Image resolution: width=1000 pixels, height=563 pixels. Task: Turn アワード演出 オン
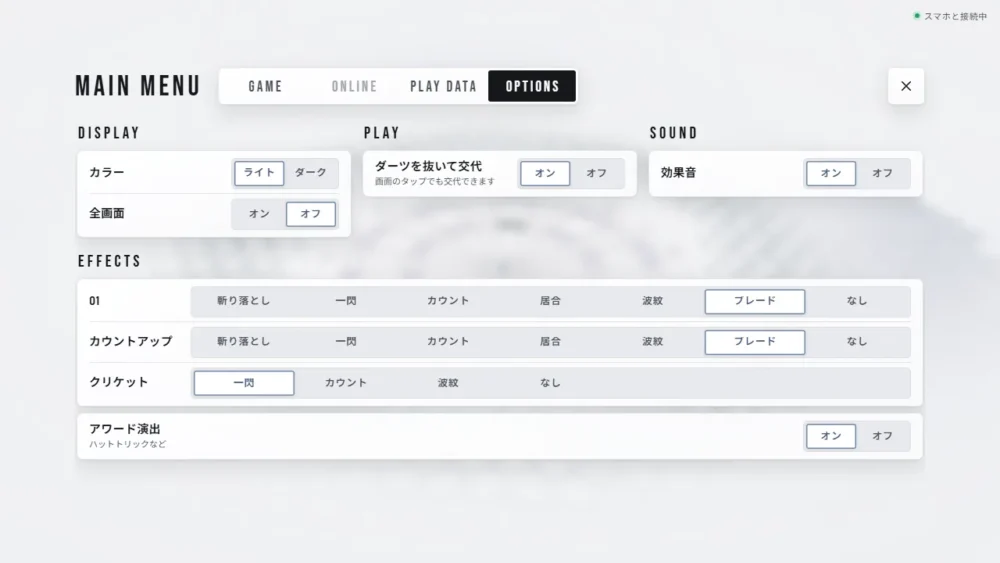coord(830,436)
